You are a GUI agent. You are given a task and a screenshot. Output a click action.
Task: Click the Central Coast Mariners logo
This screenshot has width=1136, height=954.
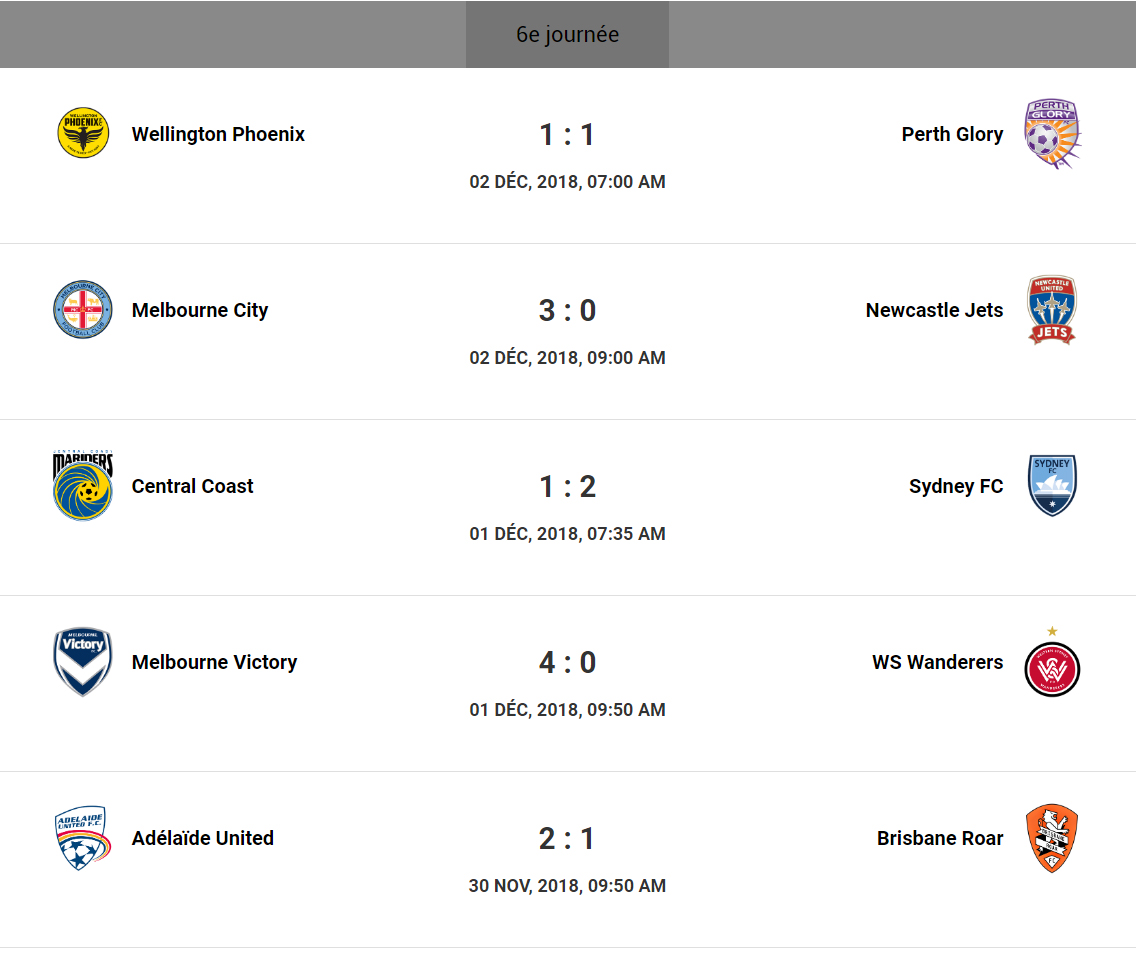tap(83, 486)
